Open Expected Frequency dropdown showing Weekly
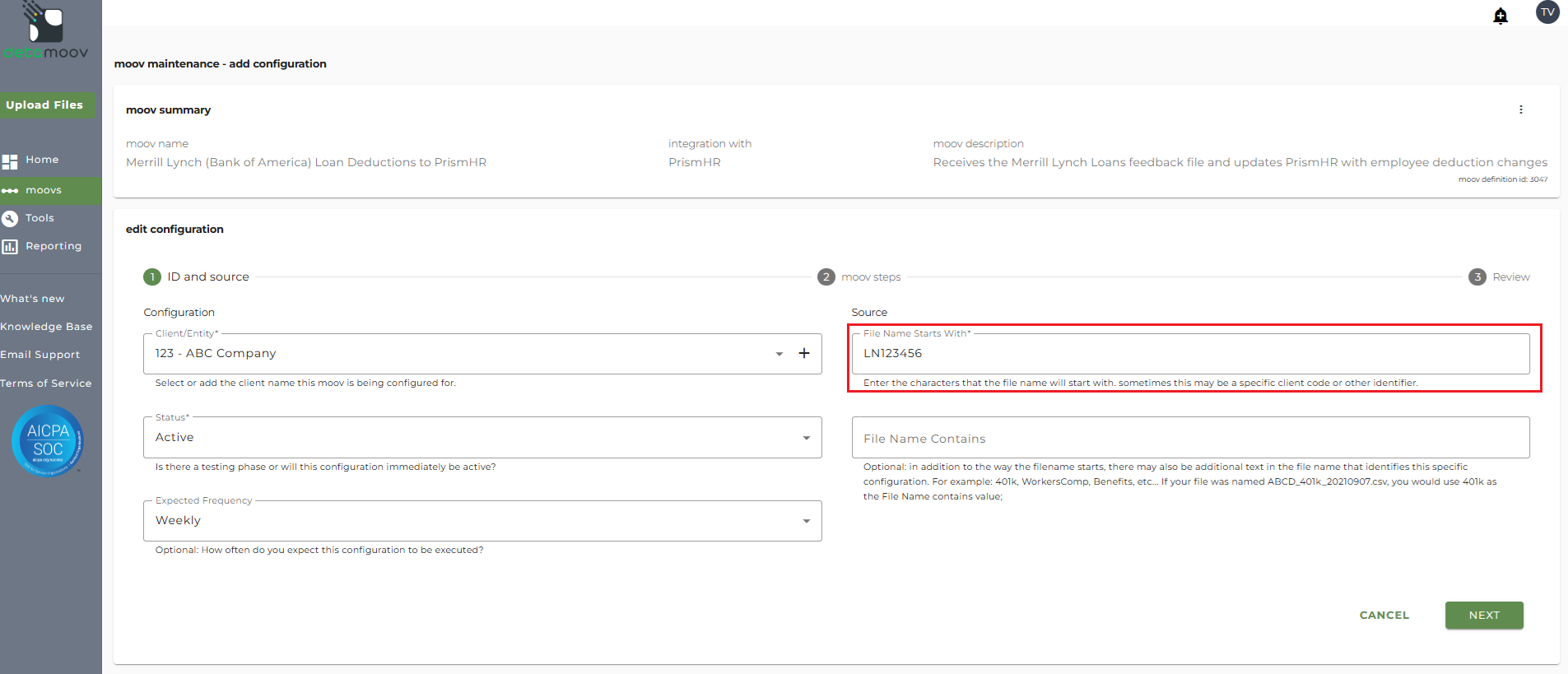Viewport: 1568px width, 674px height. click(x=482, y=521)
